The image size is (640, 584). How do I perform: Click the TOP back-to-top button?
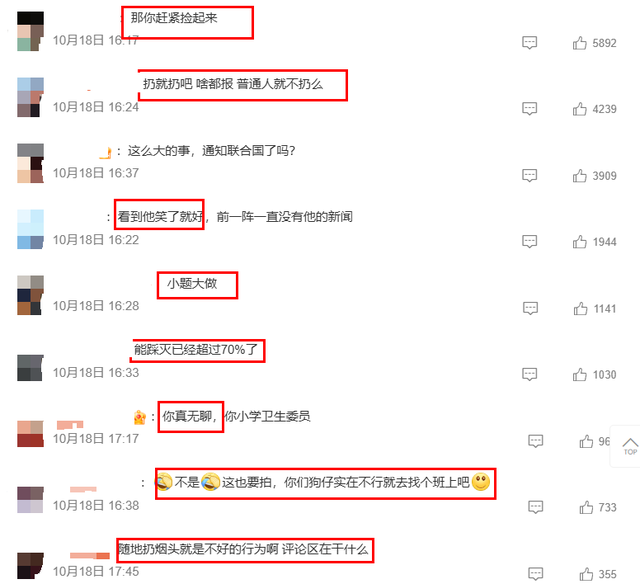630,446
